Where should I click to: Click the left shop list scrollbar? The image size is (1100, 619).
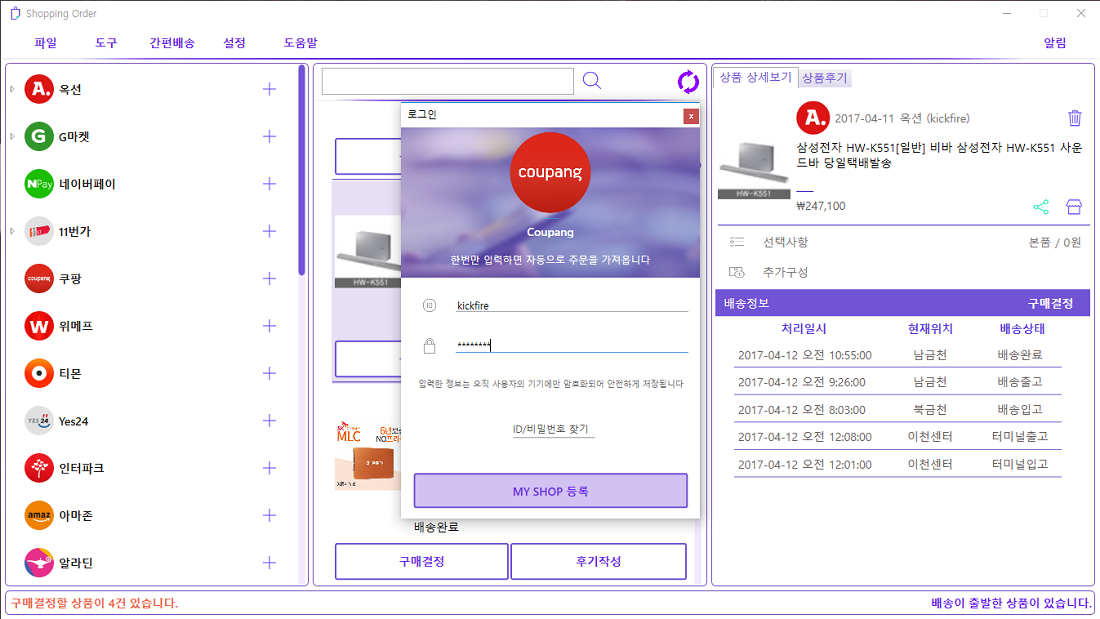tap(302, 170)
